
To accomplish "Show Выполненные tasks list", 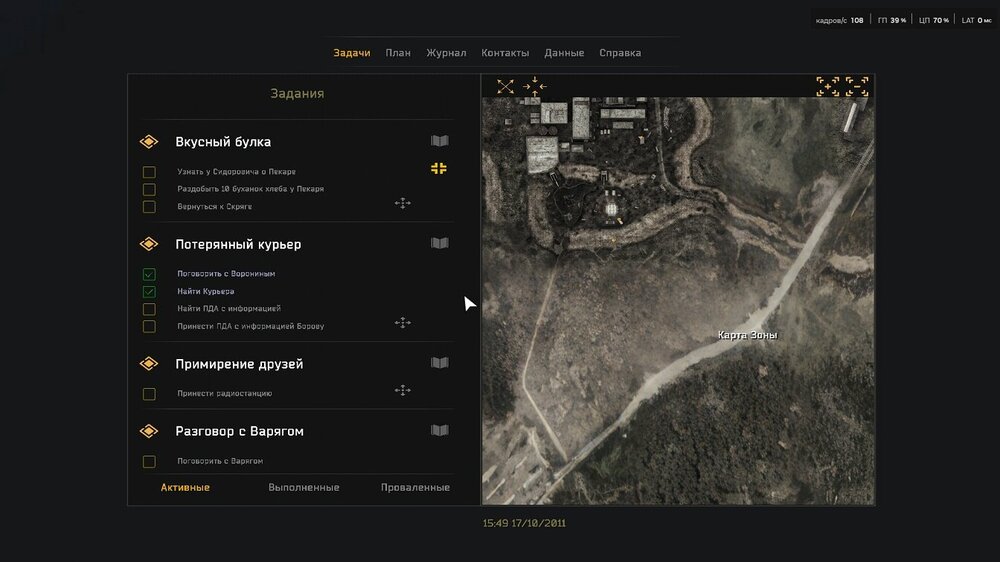I will point(304,487).
